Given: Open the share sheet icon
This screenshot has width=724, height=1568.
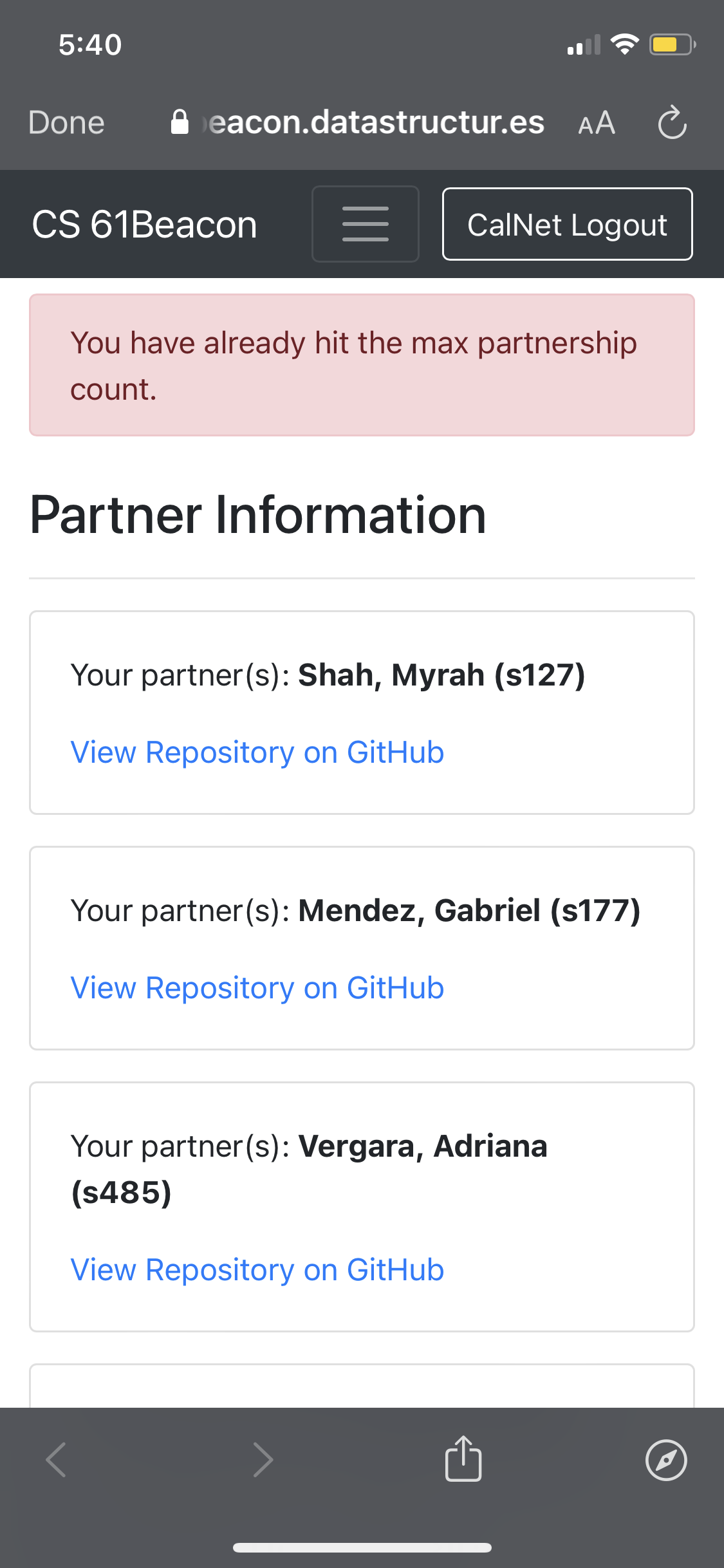Looking at the screenshot, I should pos(463,1459).
